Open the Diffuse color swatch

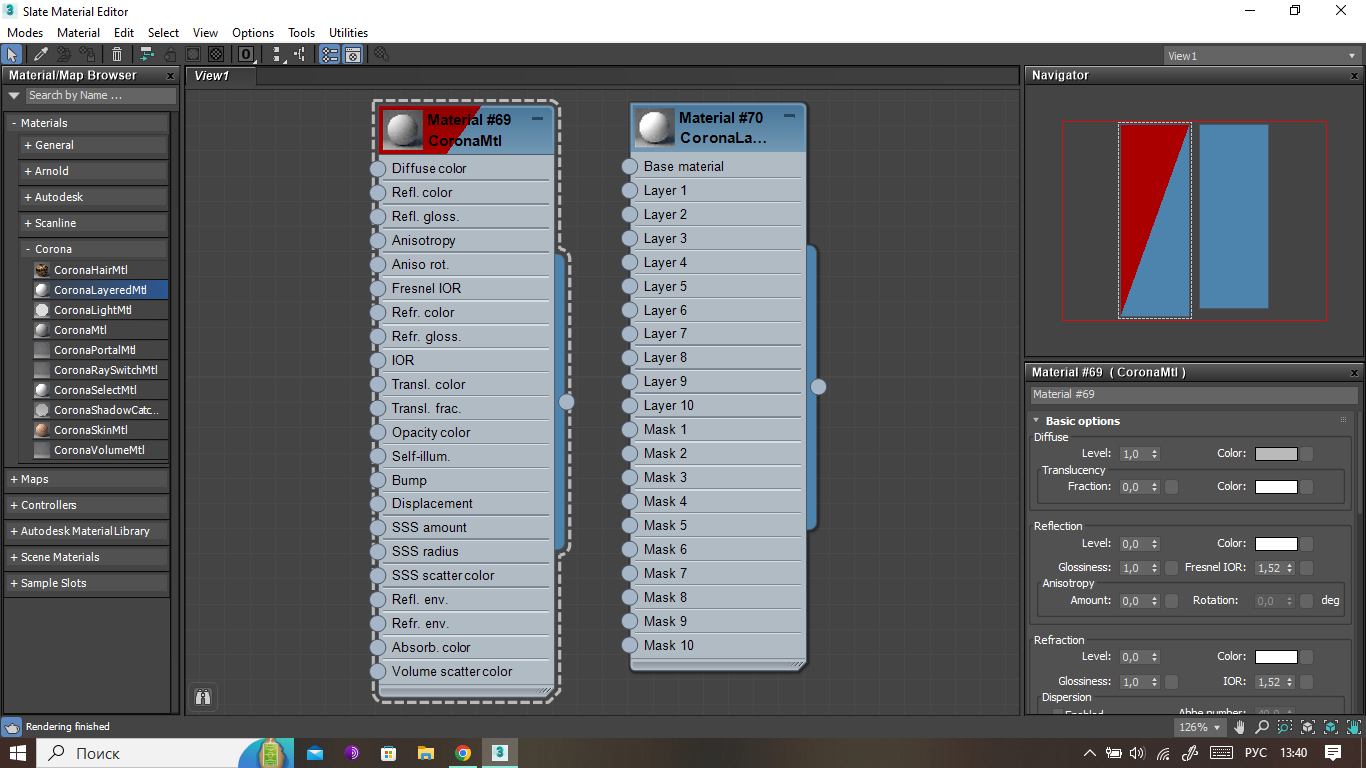point(1276,454)
